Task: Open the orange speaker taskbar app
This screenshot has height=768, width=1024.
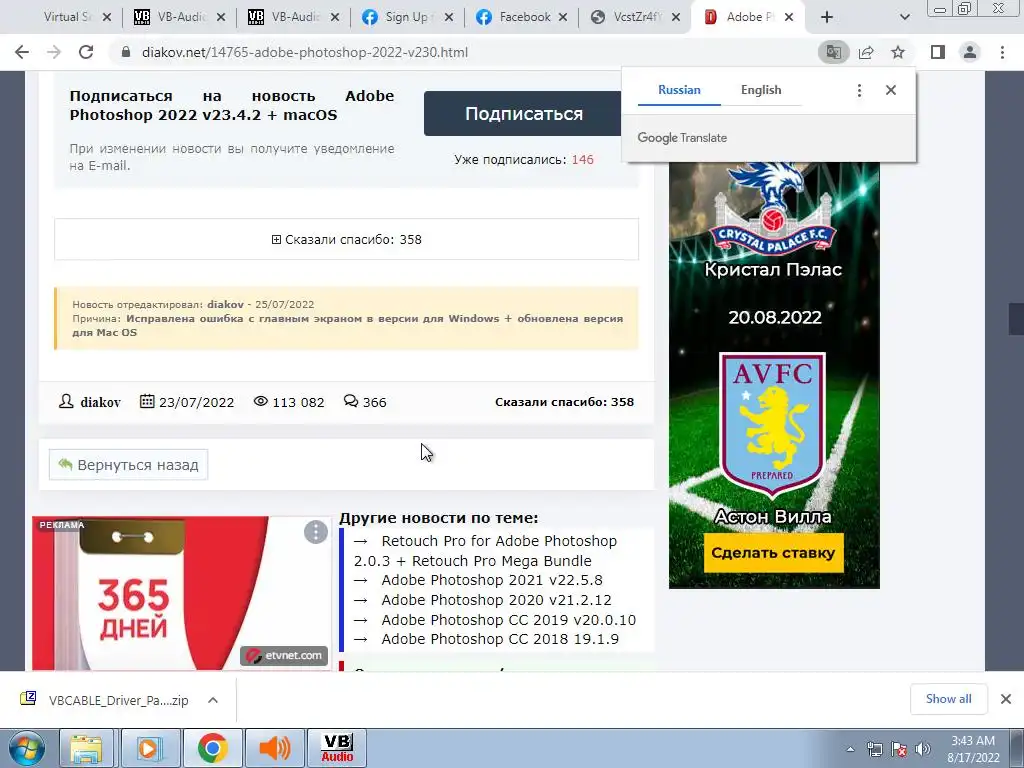Action: [274, 748]
